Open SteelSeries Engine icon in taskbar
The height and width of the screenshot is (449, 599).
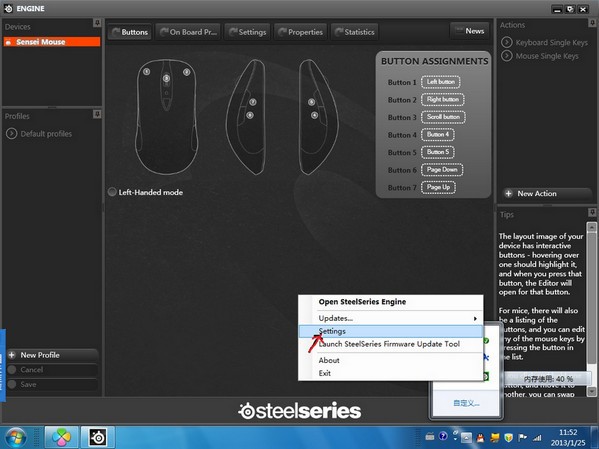[98, 437]
